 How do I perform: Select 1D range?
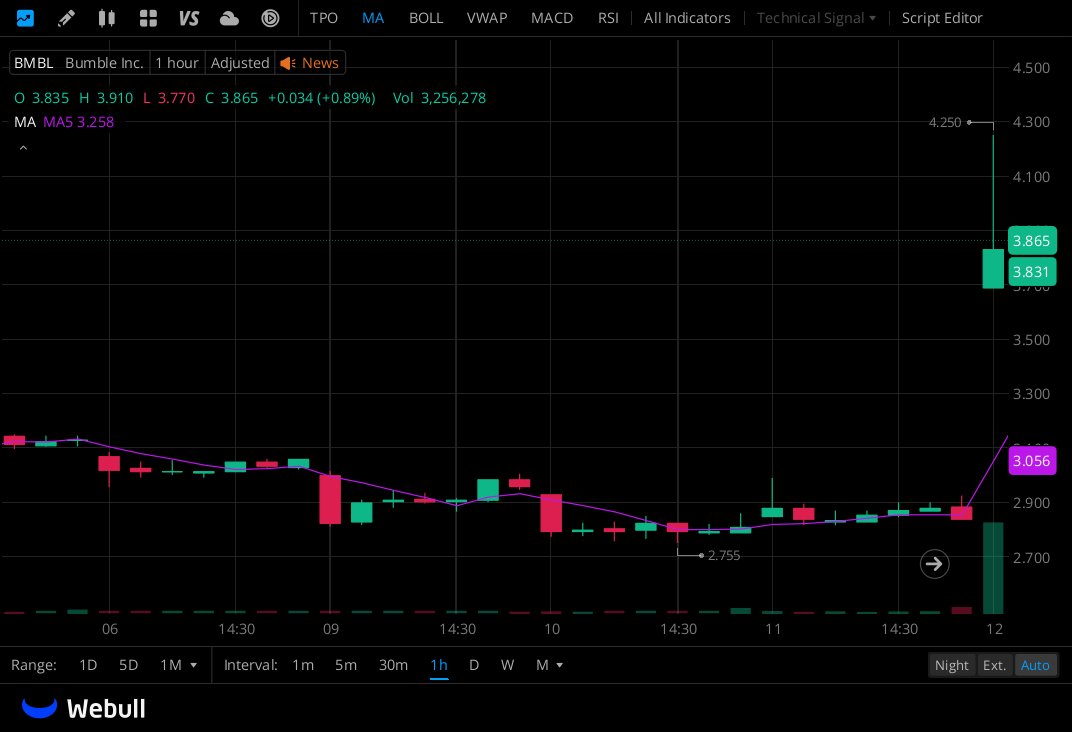coord(88,665)
